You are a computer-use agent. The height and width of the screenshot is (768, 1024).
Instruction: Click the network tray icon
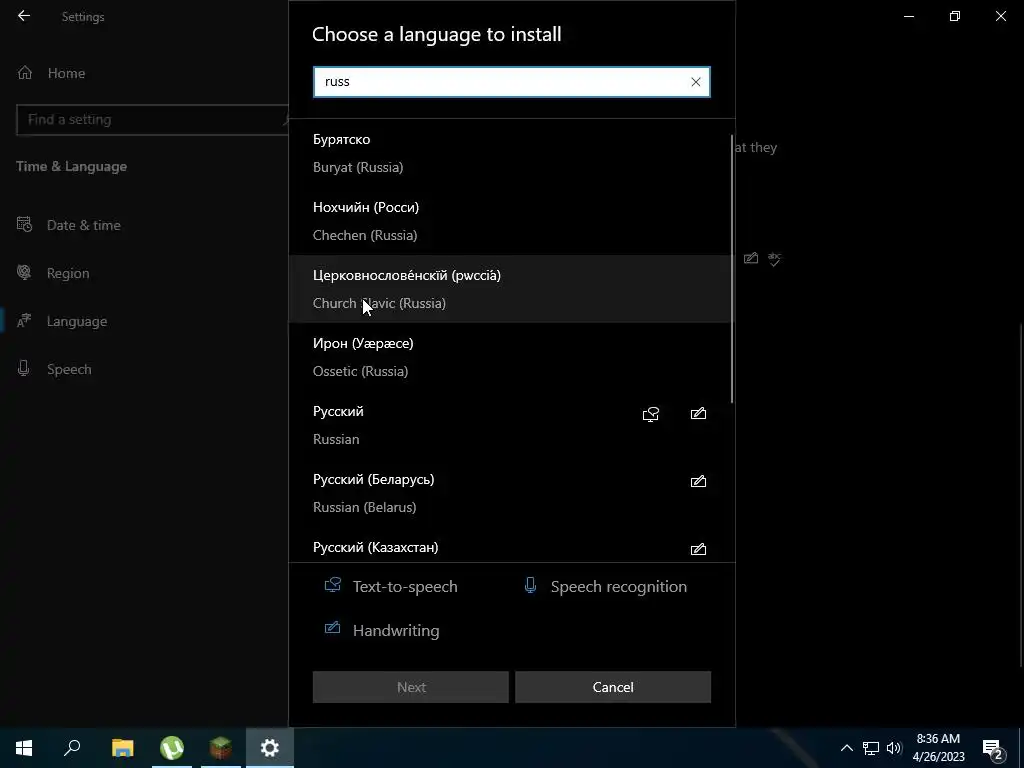point(871,748)
